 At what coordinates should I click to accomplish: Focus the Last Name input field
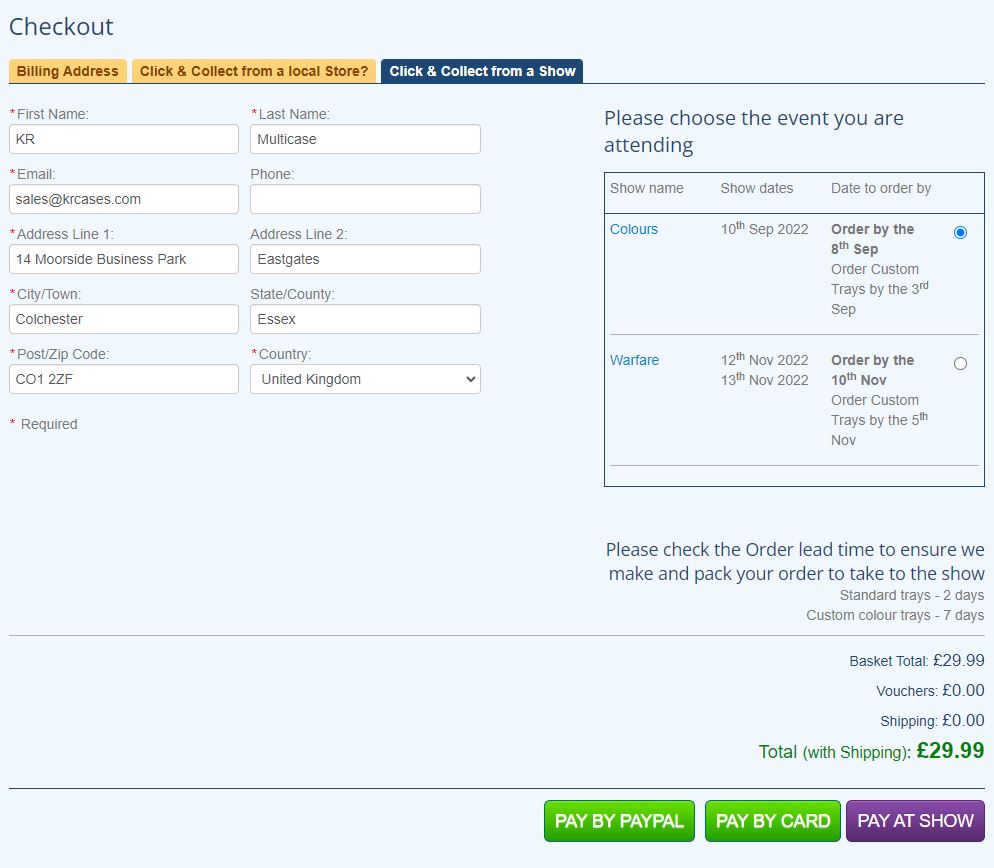tap(365, 139)
